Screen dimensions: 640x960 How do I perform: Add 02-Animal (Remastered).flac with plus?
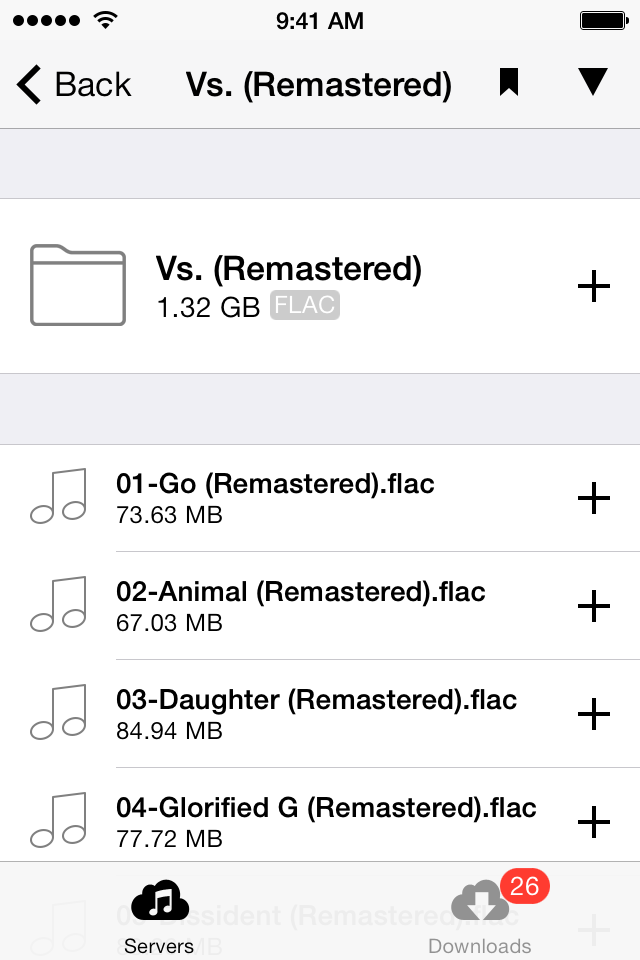pos(593,606)
